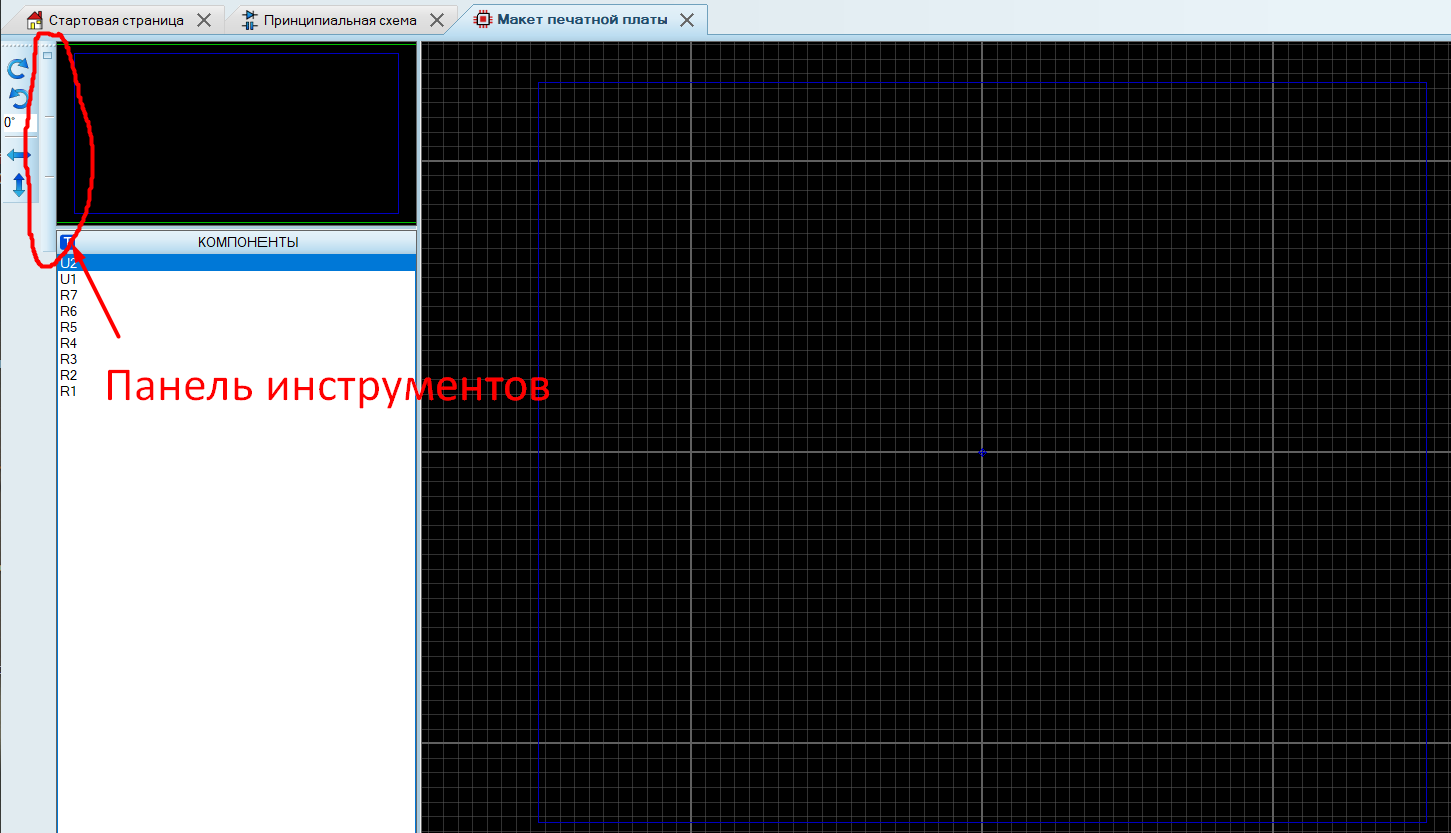Close the Стартовая страница tab
Screen dimensions: 1451x833
(x=204, y=20)
